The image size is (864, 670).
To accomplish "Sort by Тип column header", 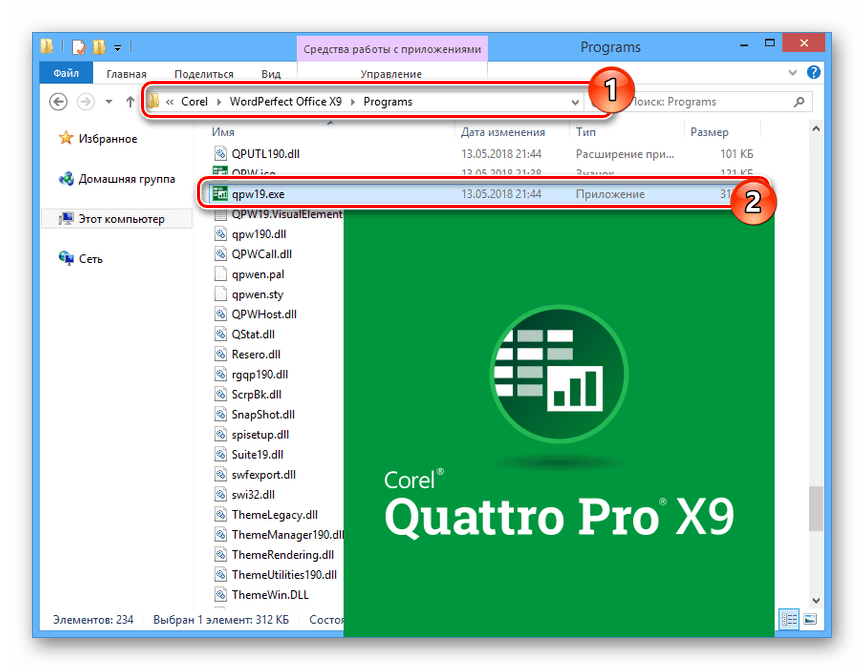I will (x=586, y=132).
